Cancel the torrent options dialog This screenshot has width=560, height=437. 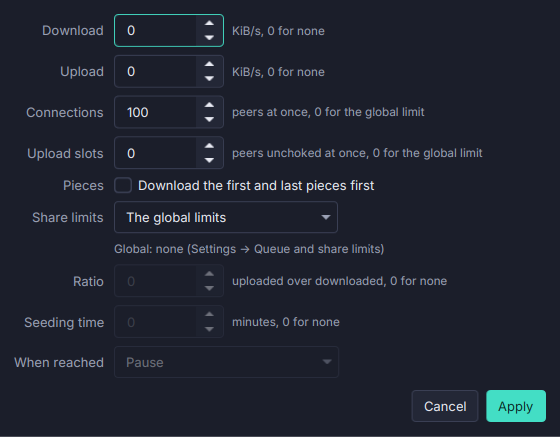point(445,406)
